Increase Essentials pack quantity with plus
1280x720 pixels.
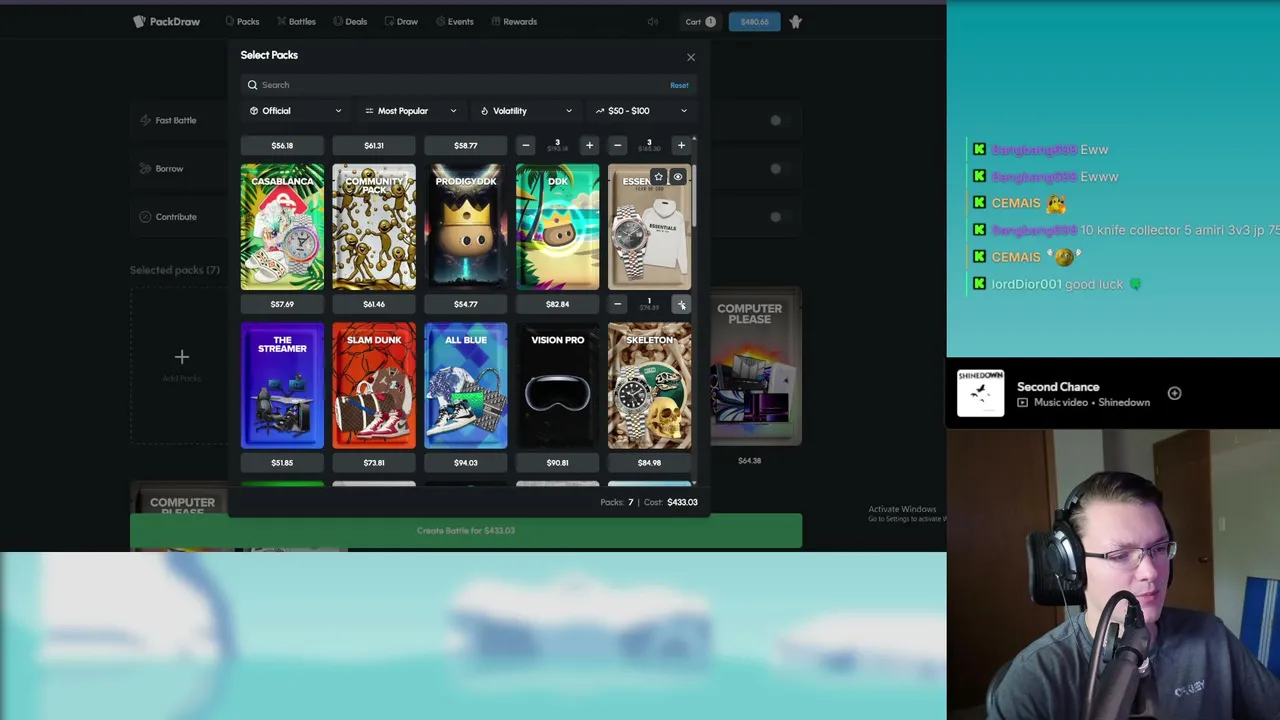coord(681,304)
